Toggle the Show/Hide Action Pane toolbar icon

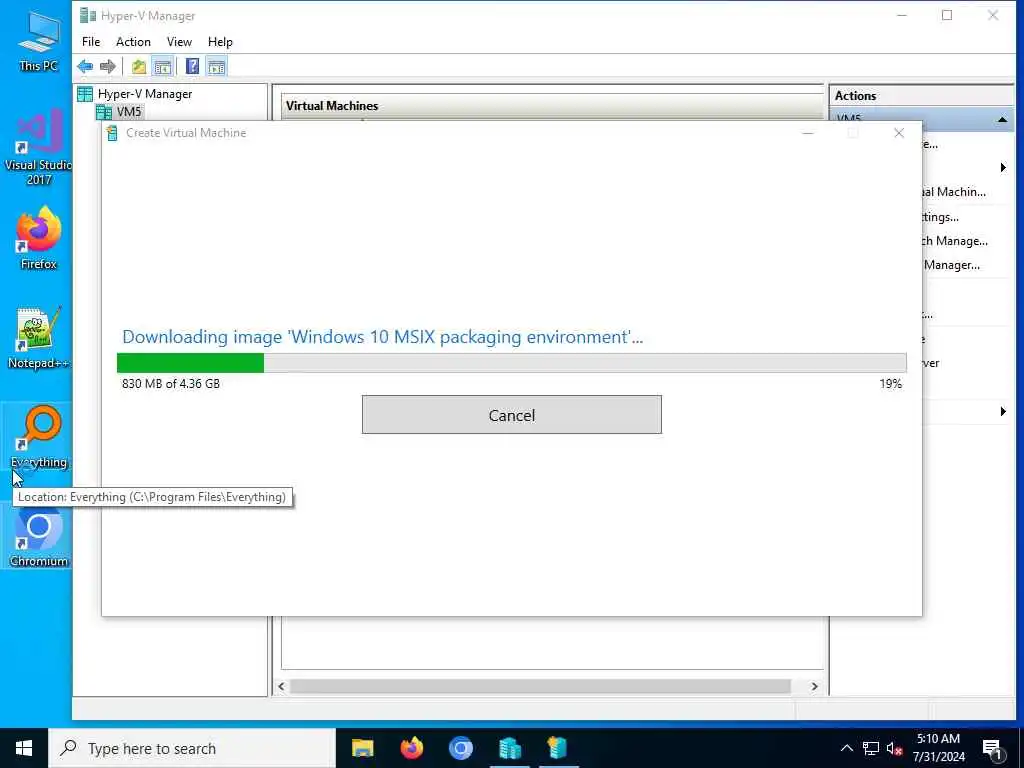(x=216, y=66)
